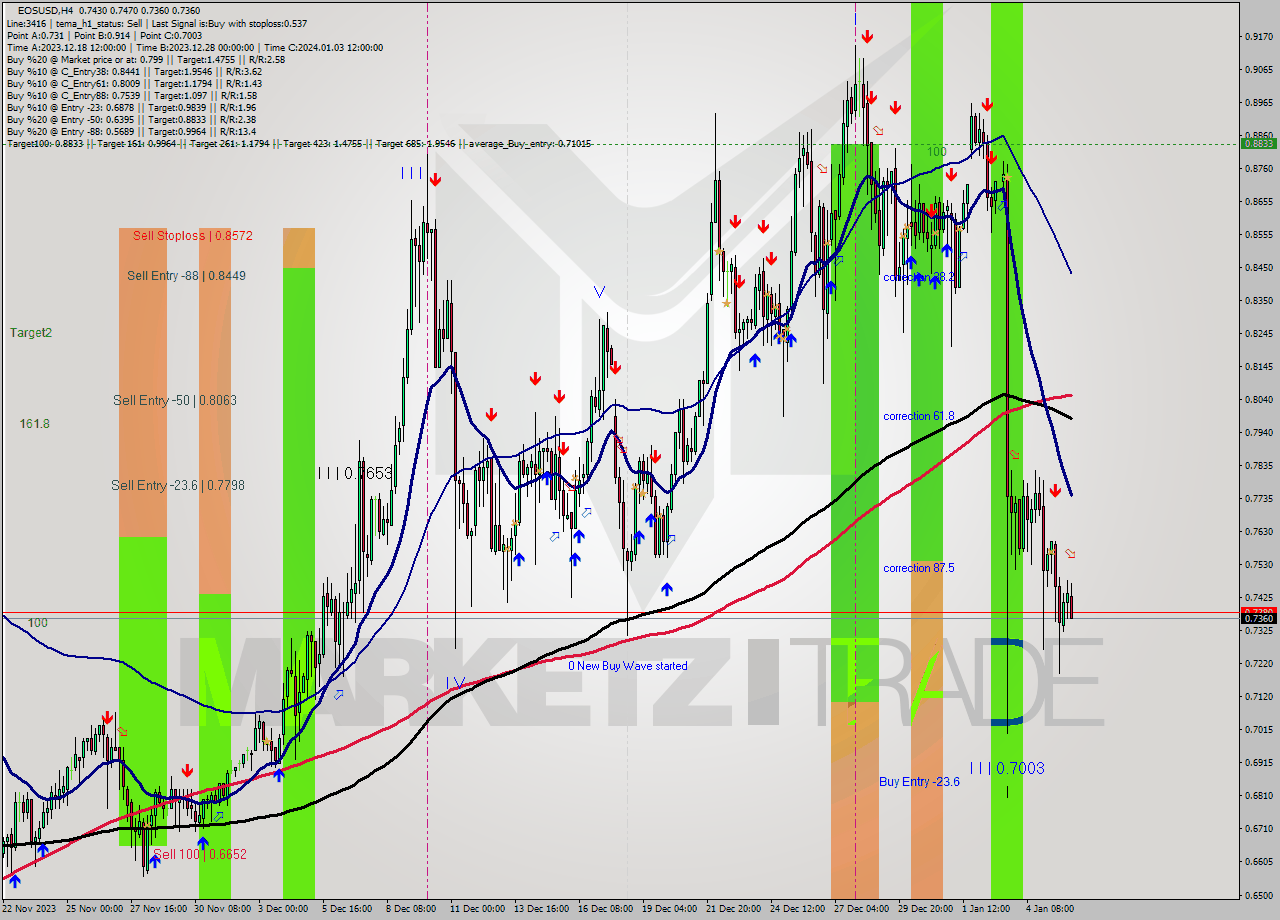Click the 'correction 87.5' label
This screenshot has height=920, width=1280.
918,568
